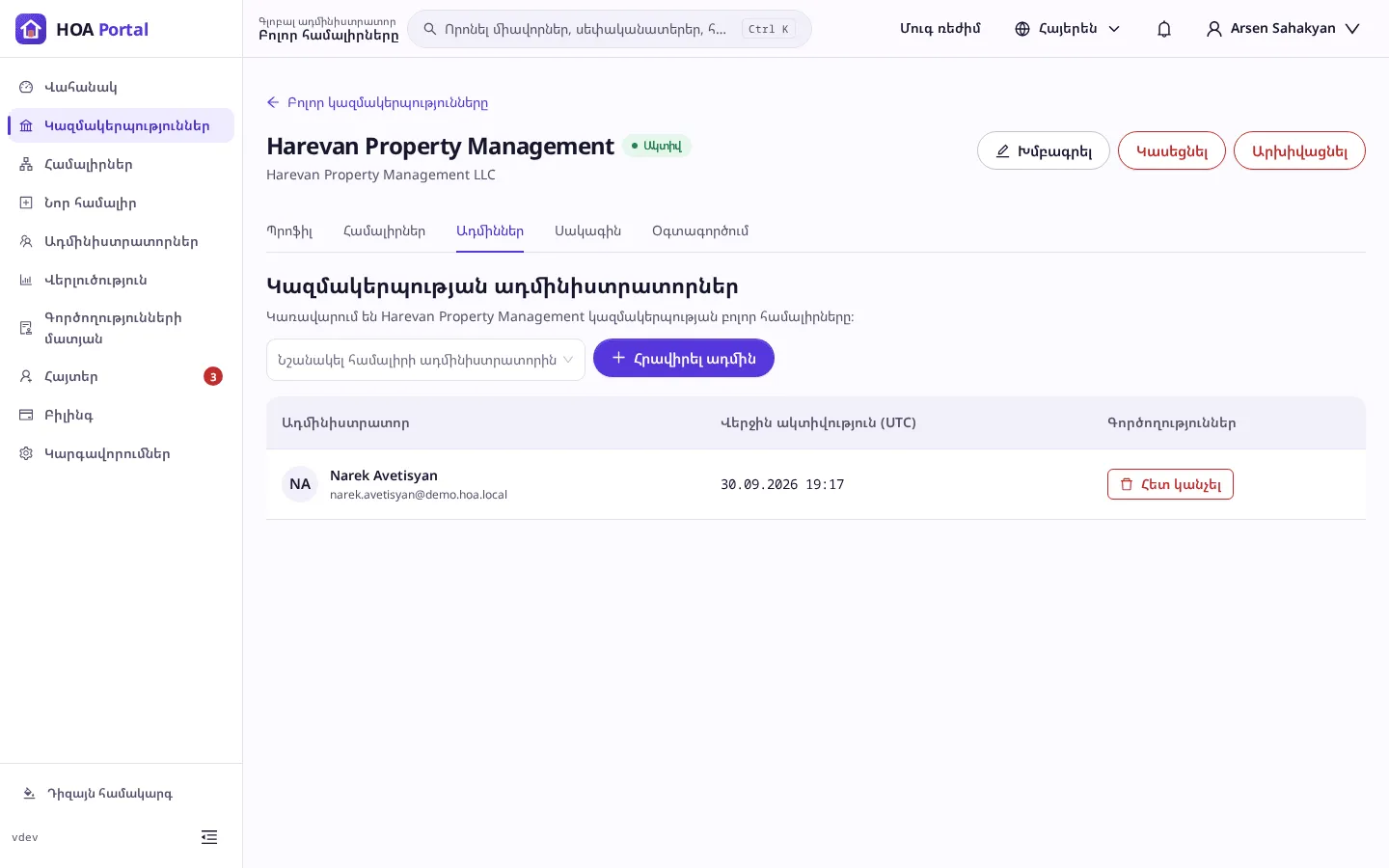The image size is (1389, 868).
Task: Switch to the Պրոֆիլ tab
Action: 289,231
